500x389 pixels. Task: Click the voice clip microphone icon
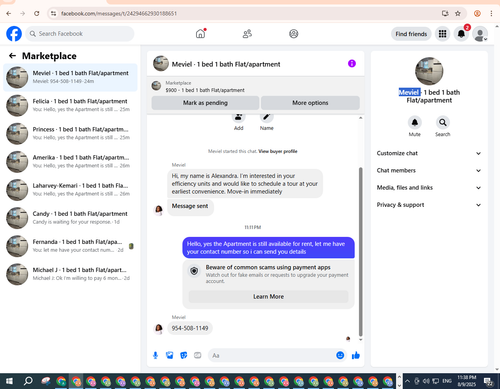click(155, 355)
